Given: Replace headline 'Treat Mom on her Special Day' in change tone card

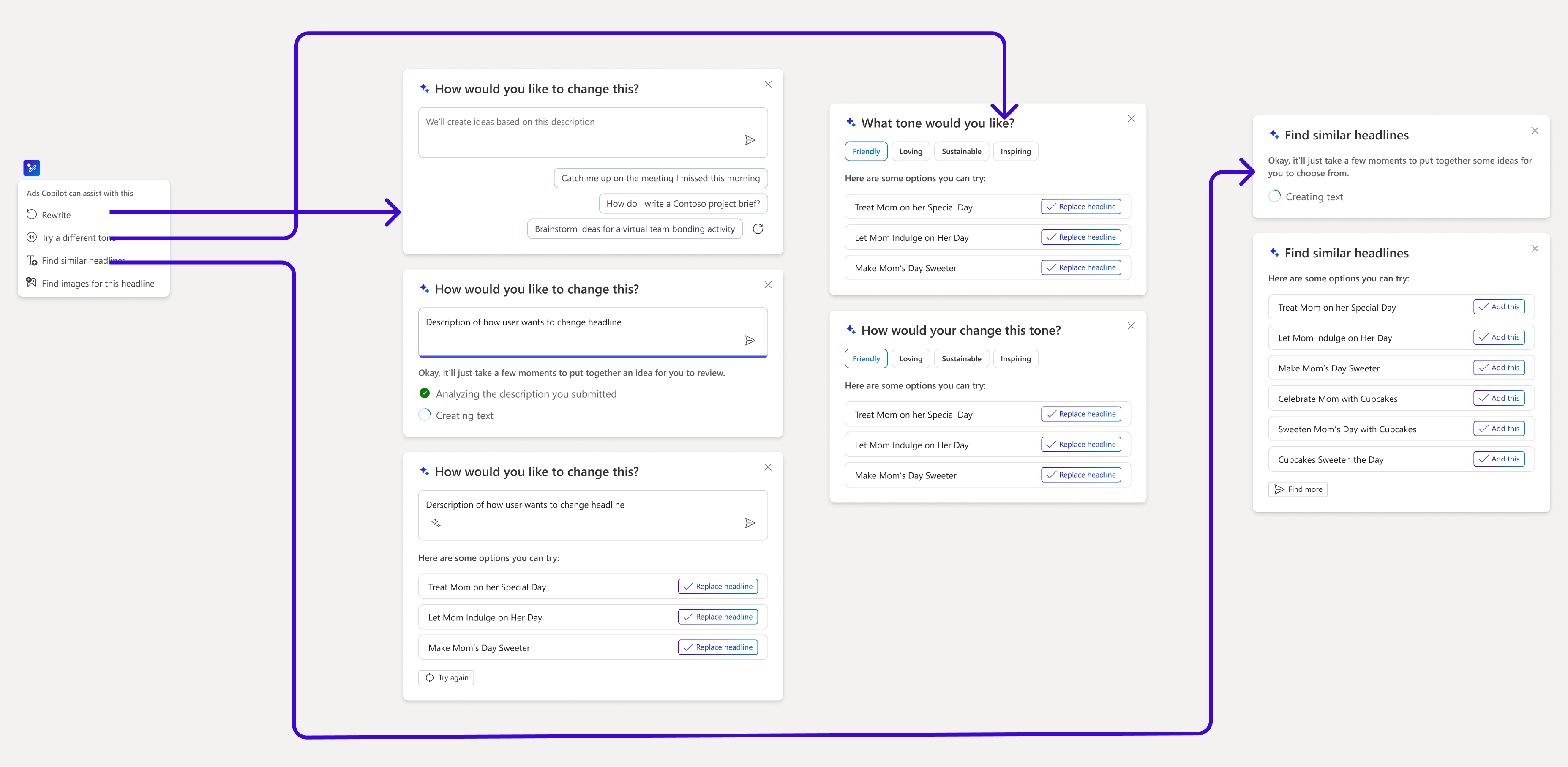Looking at the screenshot, I should (1081, 414).
